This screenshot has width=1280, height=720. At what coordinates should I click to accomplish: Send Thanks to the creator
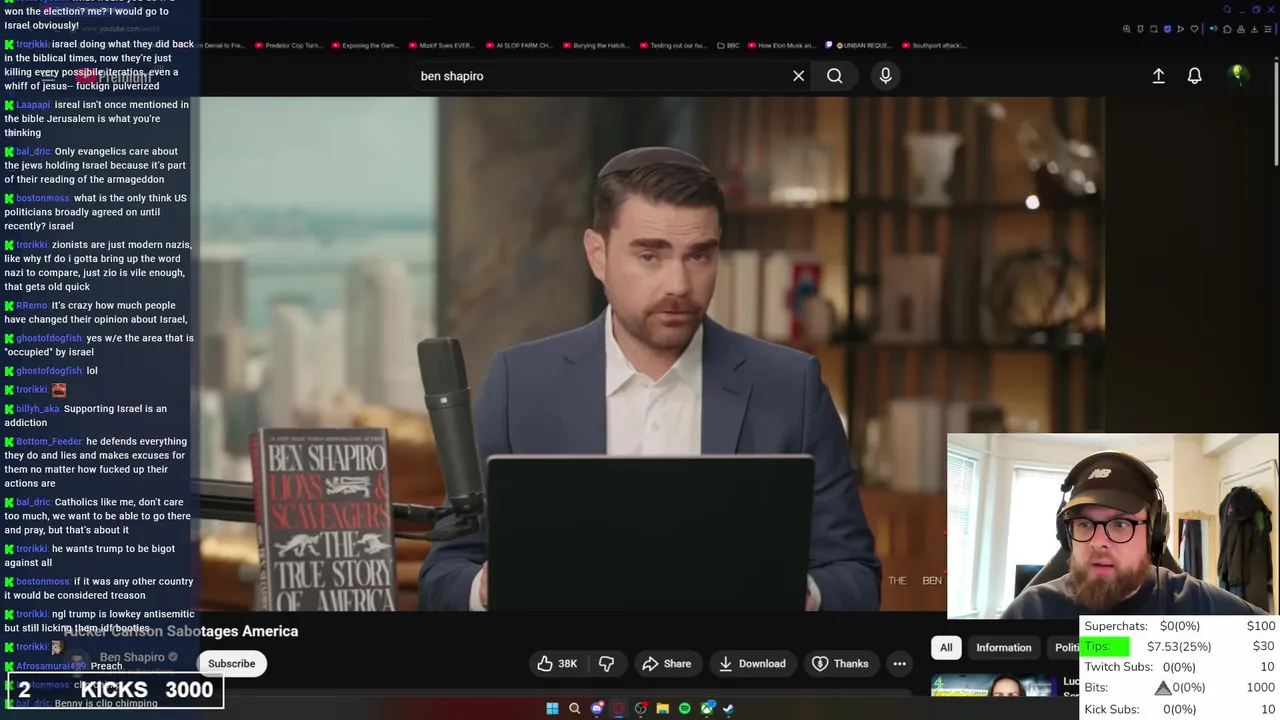(x=840, y=663)
